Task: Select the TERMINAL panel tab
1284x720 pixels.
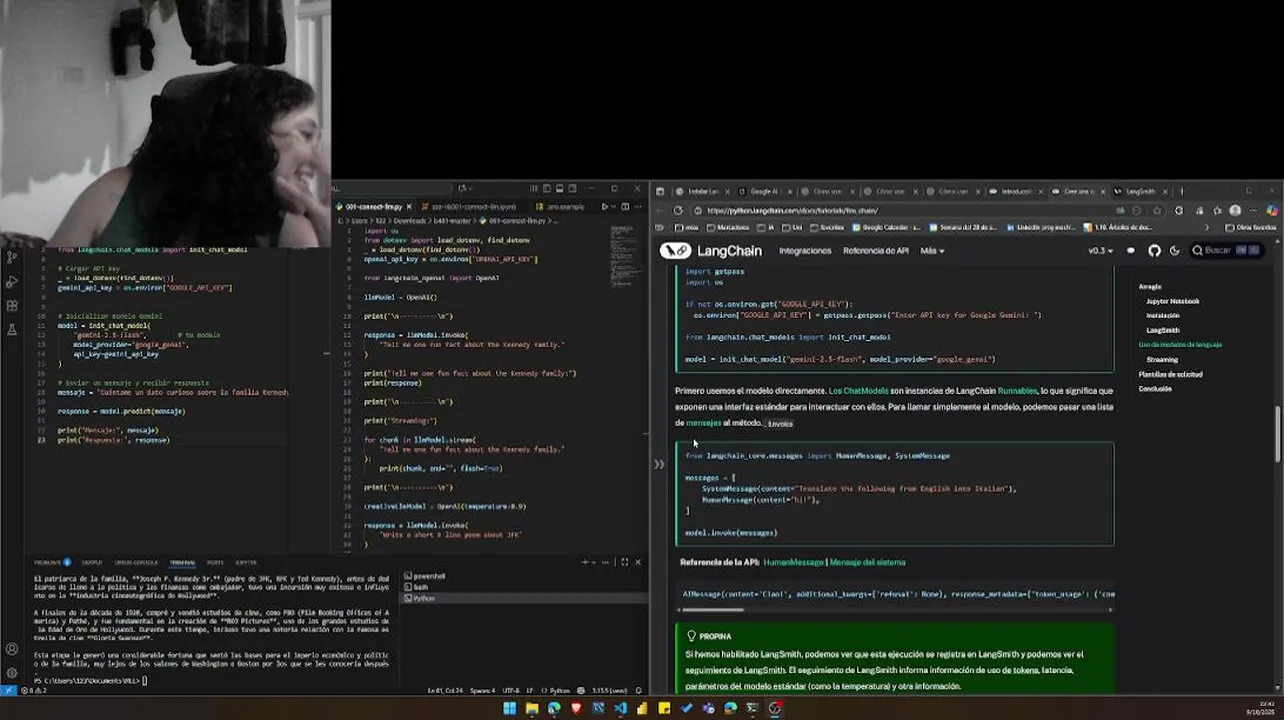Action: [182, 562]
